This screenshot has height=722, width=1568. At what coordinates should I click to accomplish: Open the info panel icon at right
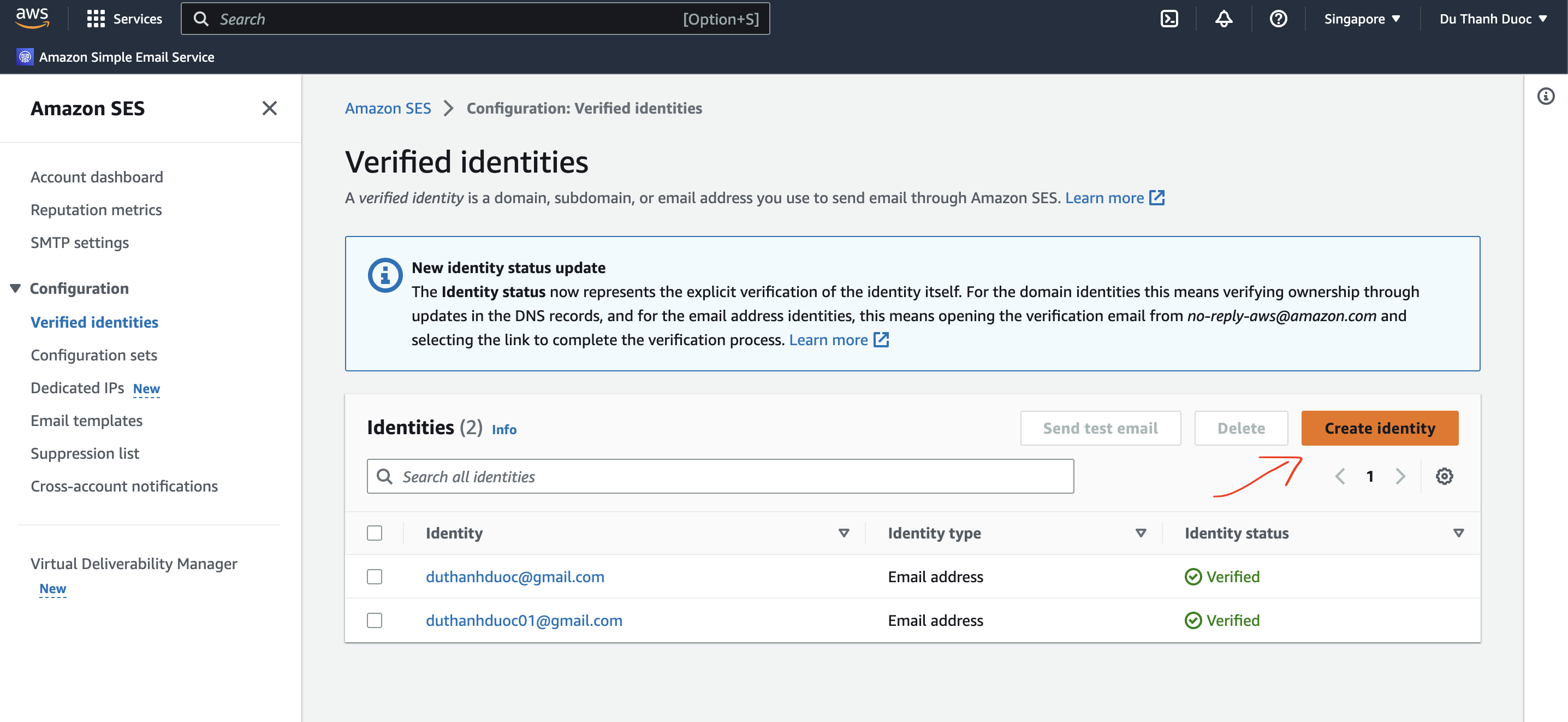point(1546,96)
